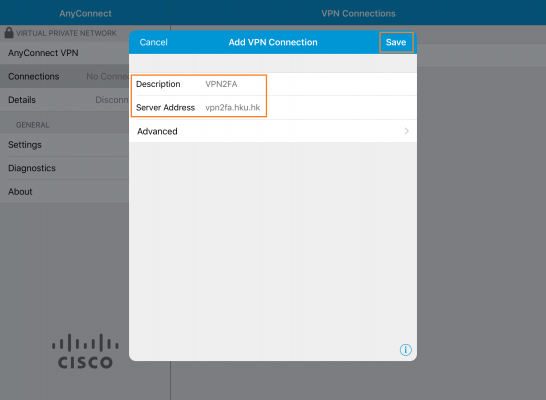
Task: Open the info icon in dialog corner
Action: [406, 350]
